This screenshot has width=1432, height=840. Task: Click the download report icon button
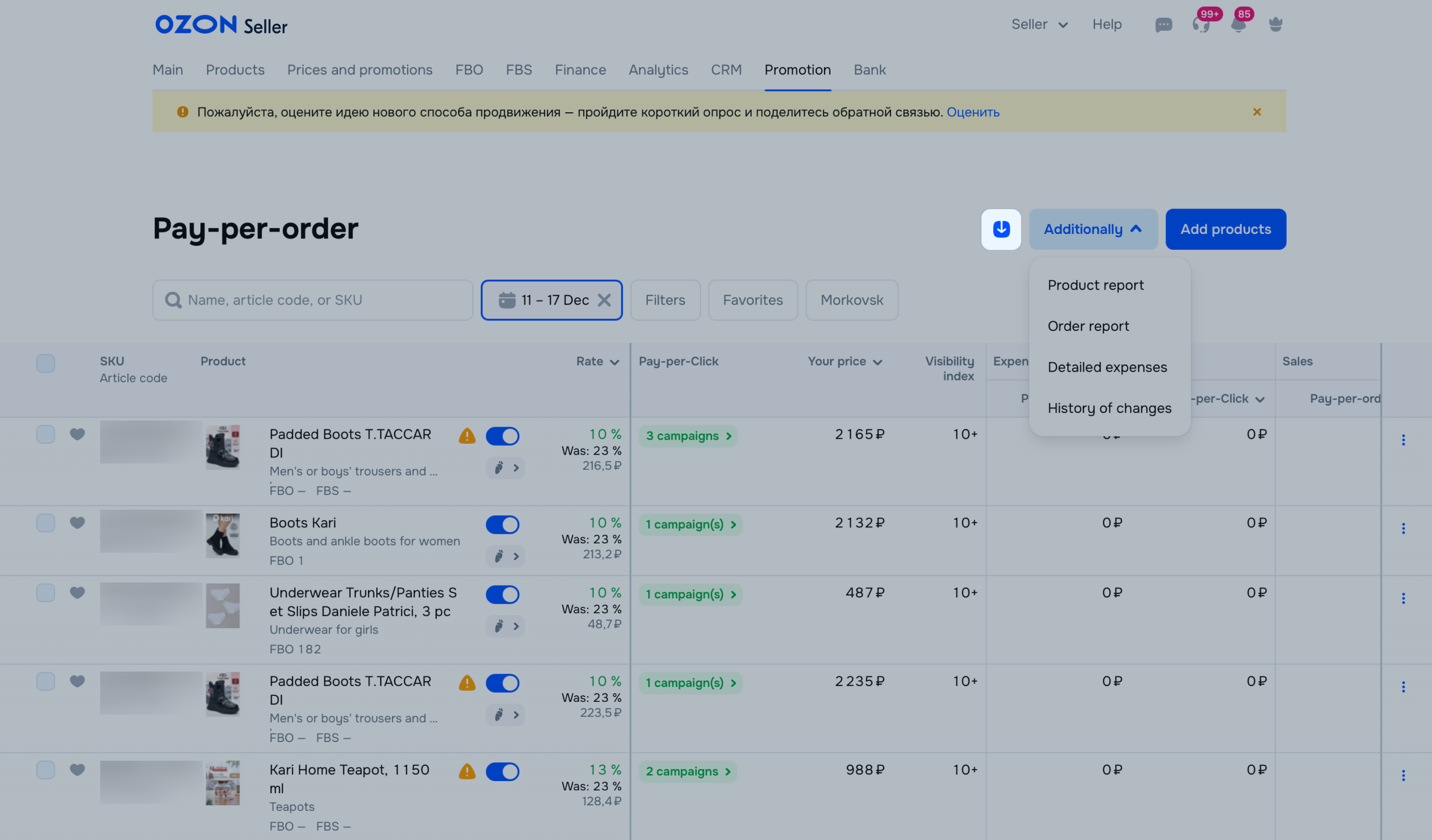pos(1001,229)
